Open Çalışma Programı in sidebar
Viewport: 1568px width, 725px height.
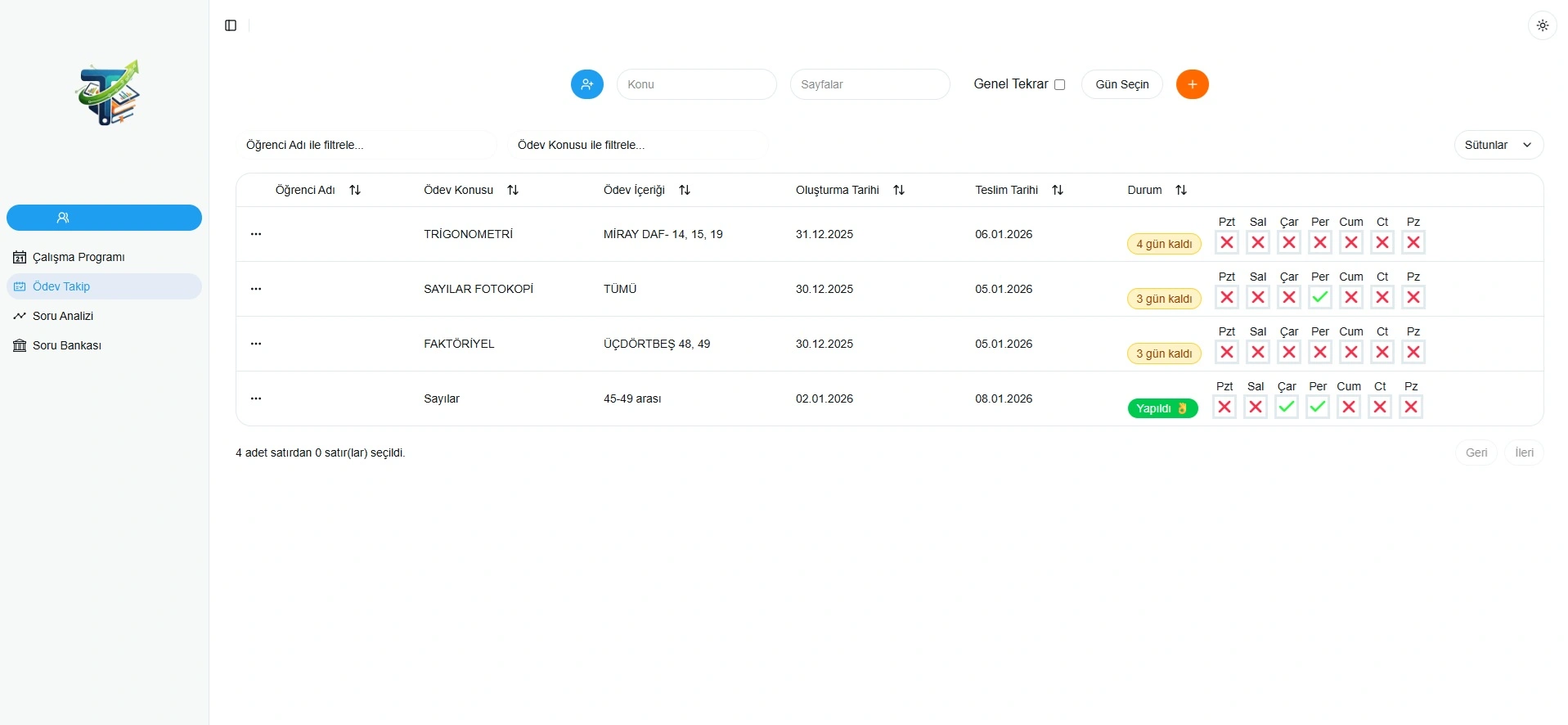point(104,257)
